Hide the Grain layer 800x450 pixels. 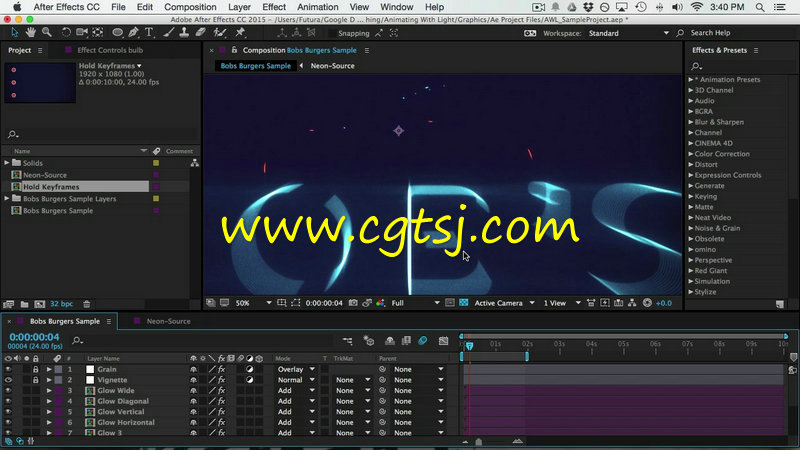click(x=8, y=369)
